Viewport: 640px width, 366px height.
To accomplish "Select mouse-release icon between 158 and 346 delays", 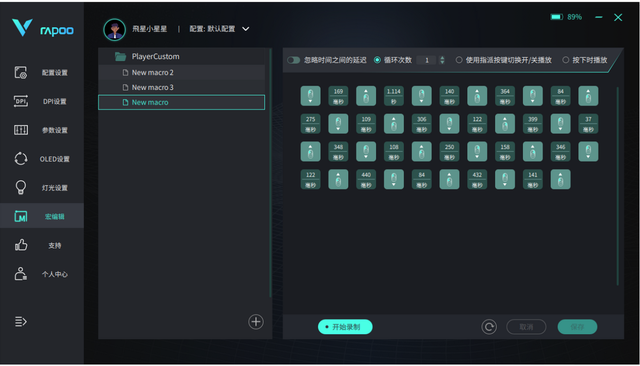I will [533, 151].
